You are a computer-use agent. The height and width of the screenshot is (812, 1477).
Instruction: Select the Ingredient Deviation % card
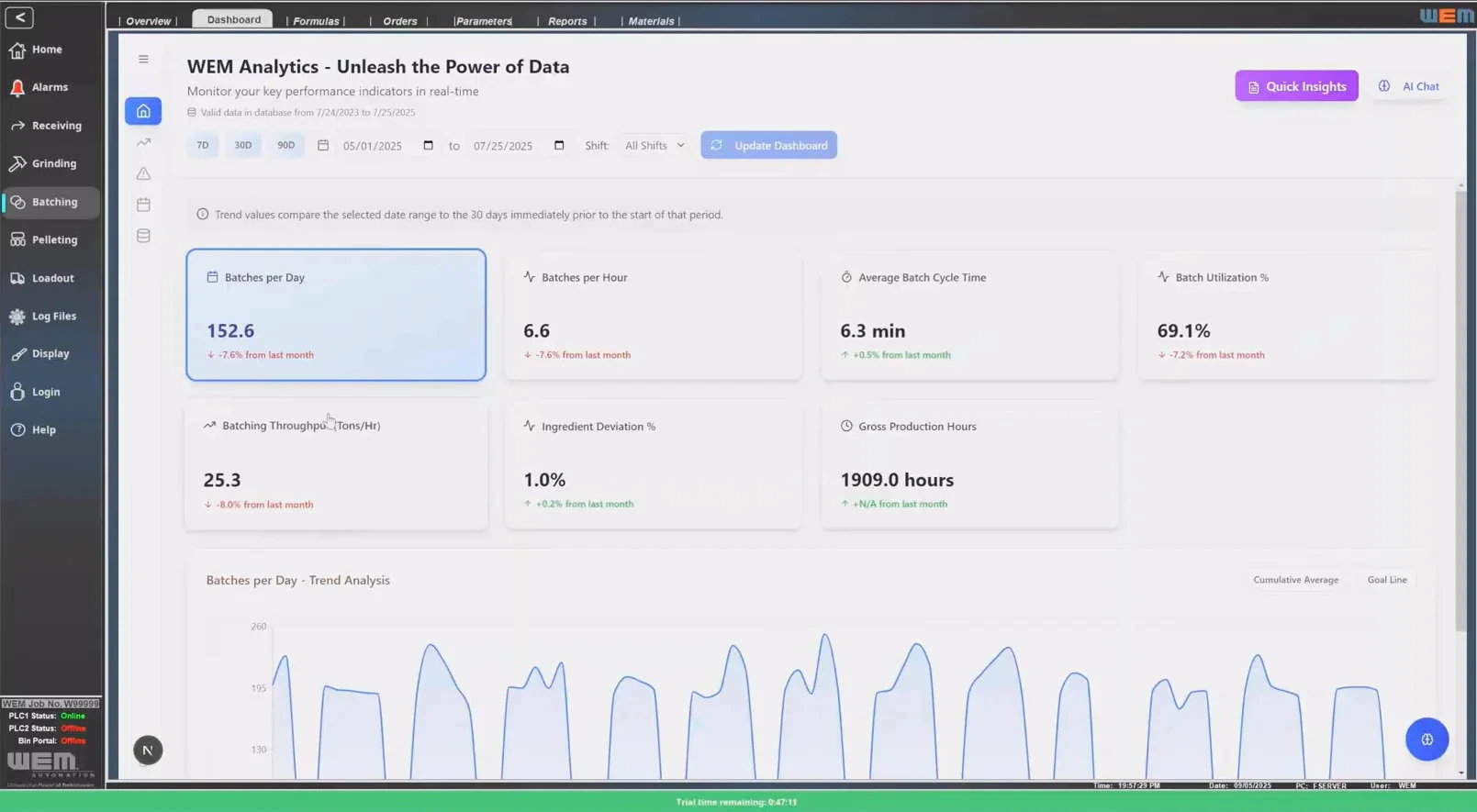coord(653,464)
